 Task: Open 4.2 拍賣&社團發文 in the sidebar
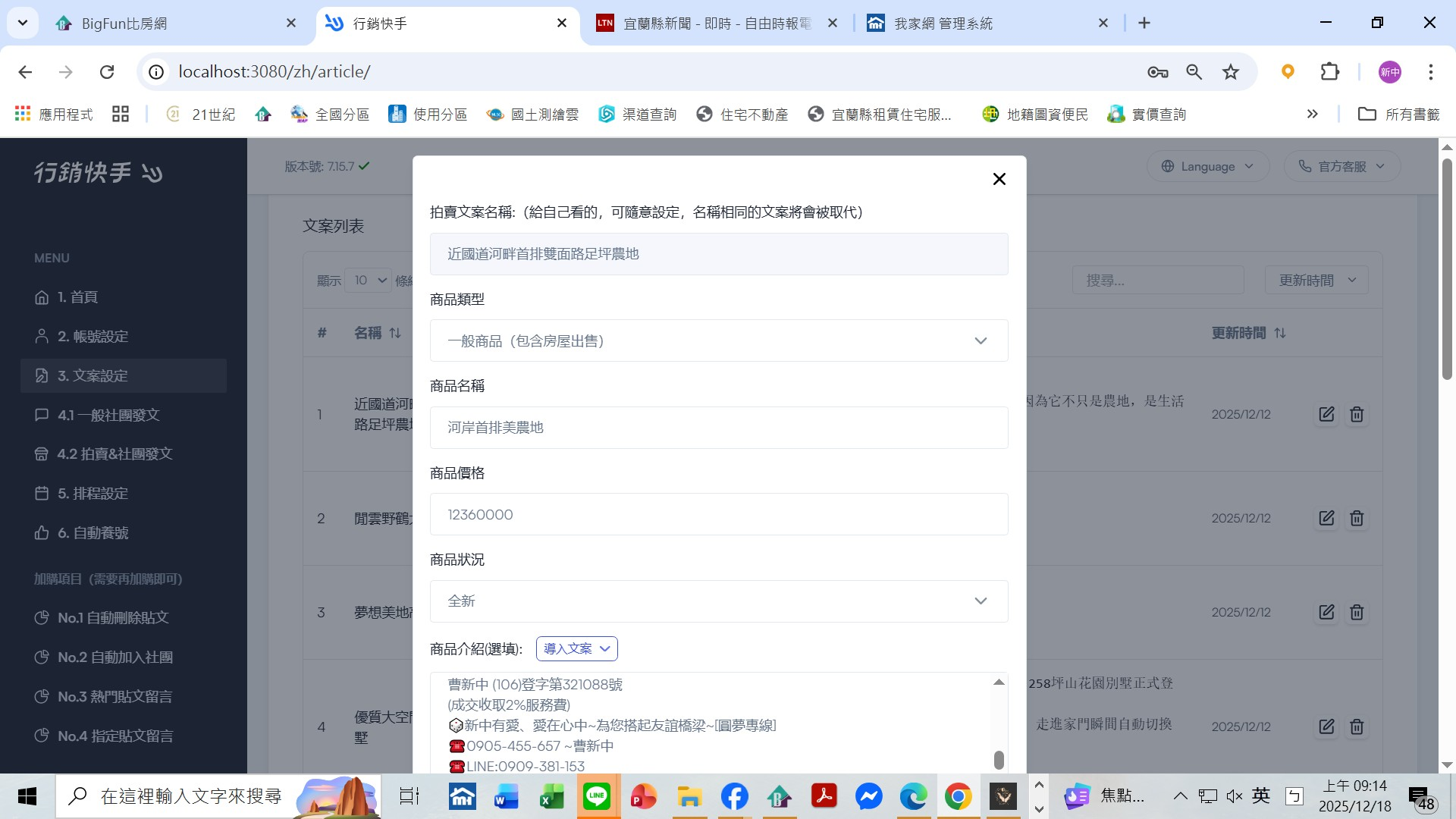(x=124, y=453)
